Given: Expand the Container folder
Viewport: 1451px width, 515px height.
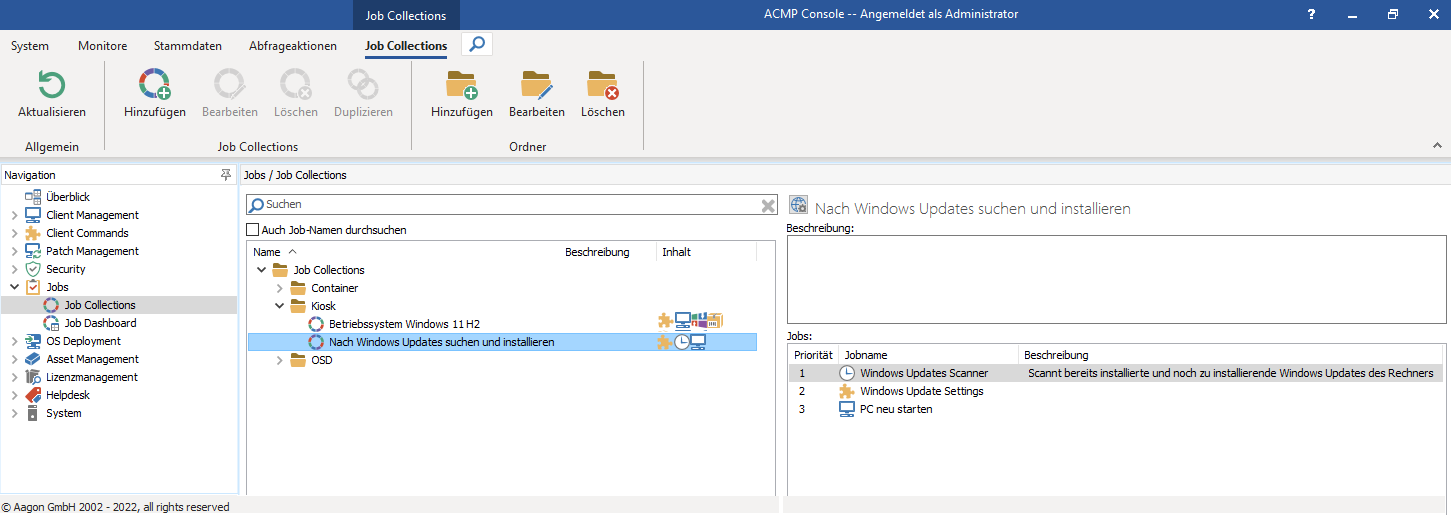Looking at the screenshot, I should [x=280, y=288].
